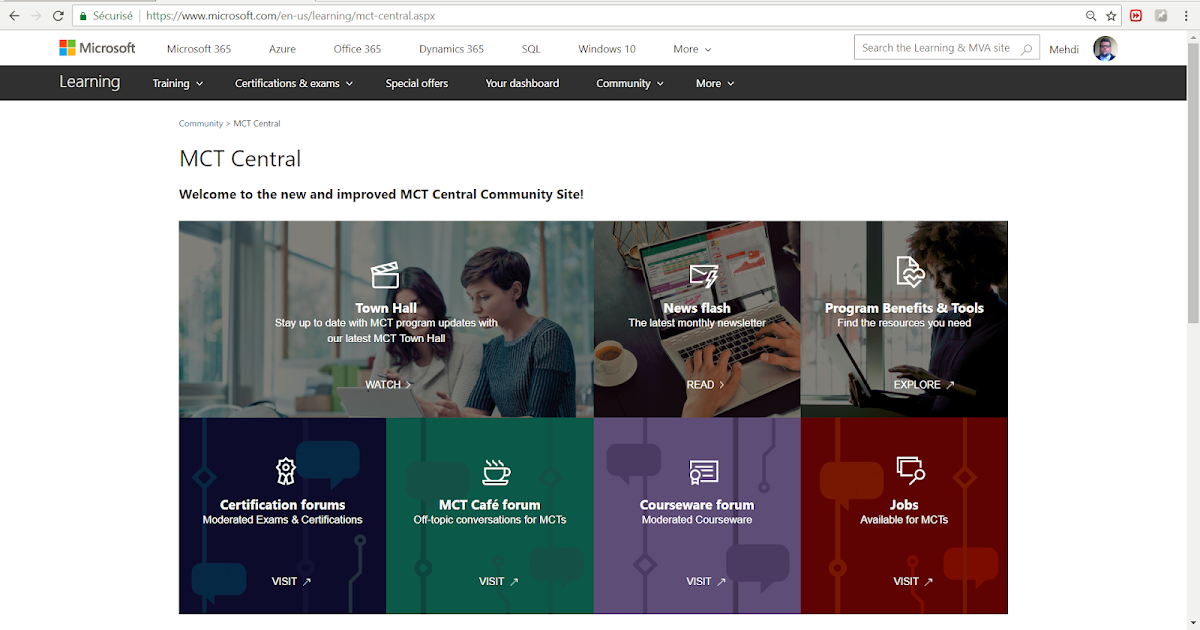Click the search magnifier icon
1200x630 pixels.
pos(1026,47)
